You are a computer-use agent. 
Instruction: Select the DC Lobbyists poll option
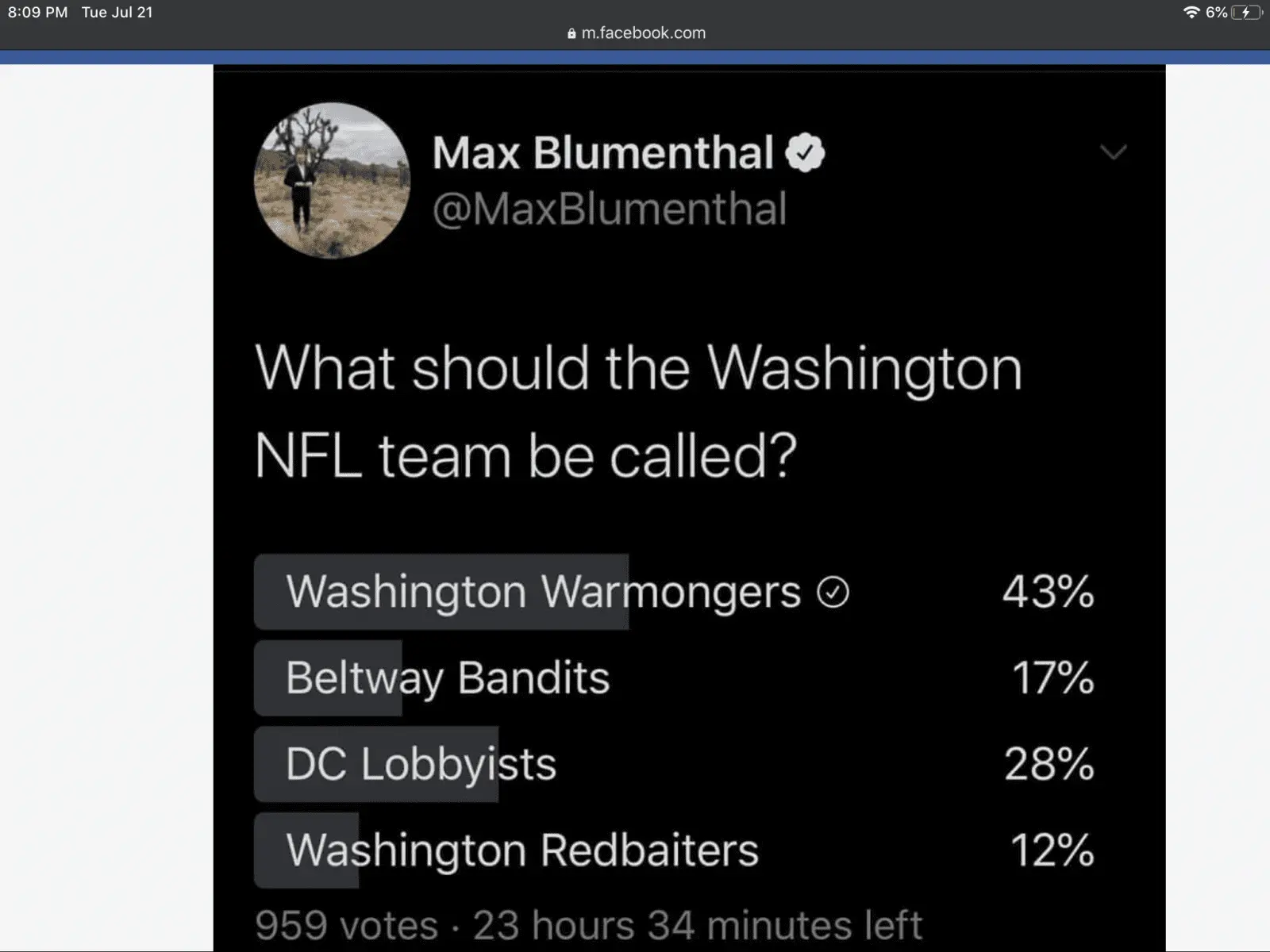(x=421, y=764)
